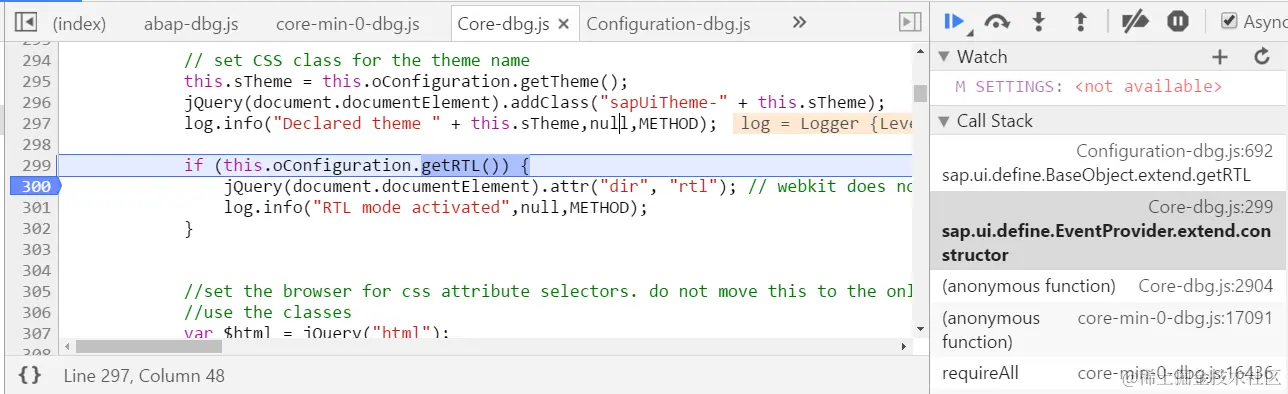Click the editor horizontal scrollbar right arrow
The image size is (1288, 394).
click(x=904, y=346)
